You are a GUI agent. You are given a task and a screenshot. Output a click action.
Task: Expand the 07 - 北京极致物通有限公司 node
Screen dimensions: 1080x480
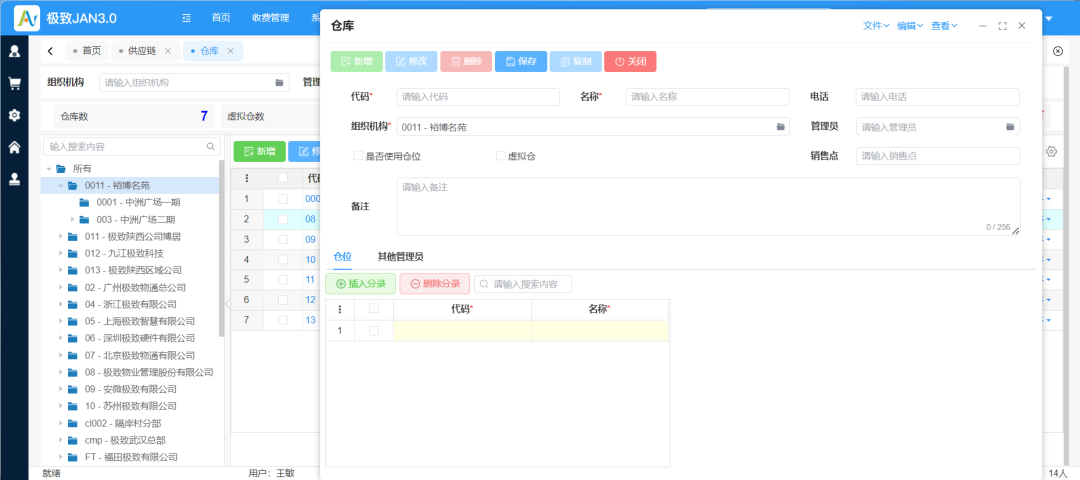[61, 355]
